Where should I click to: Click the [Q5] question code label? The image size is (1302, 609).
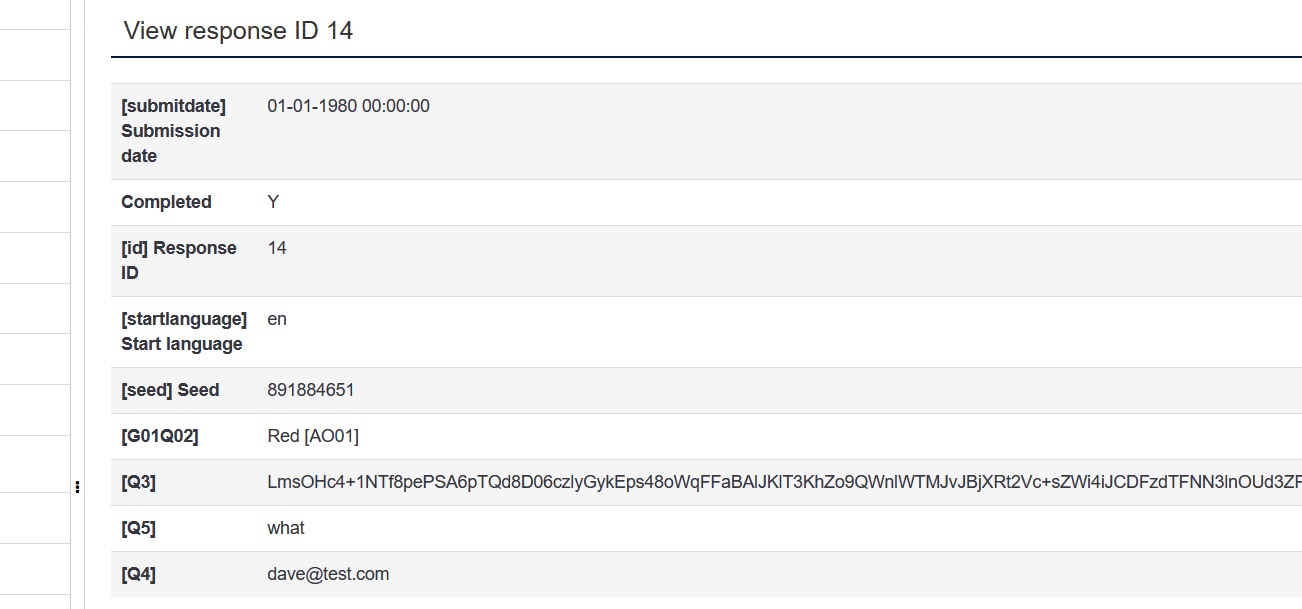[138, 528]
